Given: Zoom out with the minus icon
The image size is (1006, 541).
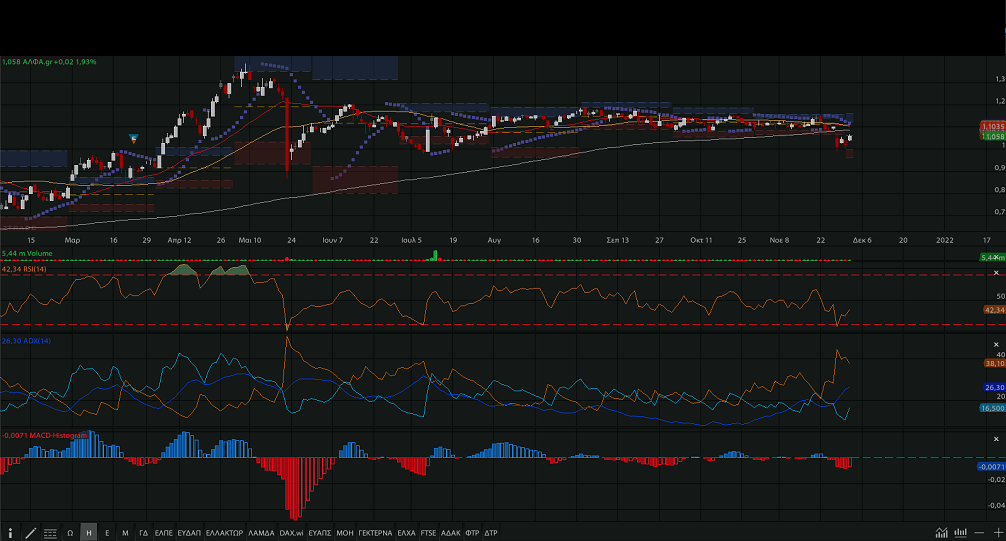Looking at the screenshot, I should [979, 533].
